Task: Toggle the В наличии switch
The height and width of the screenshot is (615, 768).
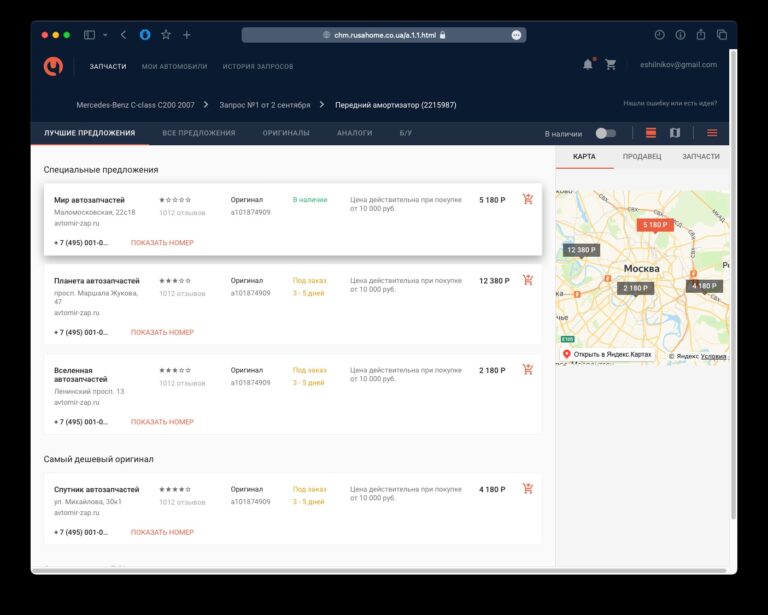Action: (x=606, y=133)
